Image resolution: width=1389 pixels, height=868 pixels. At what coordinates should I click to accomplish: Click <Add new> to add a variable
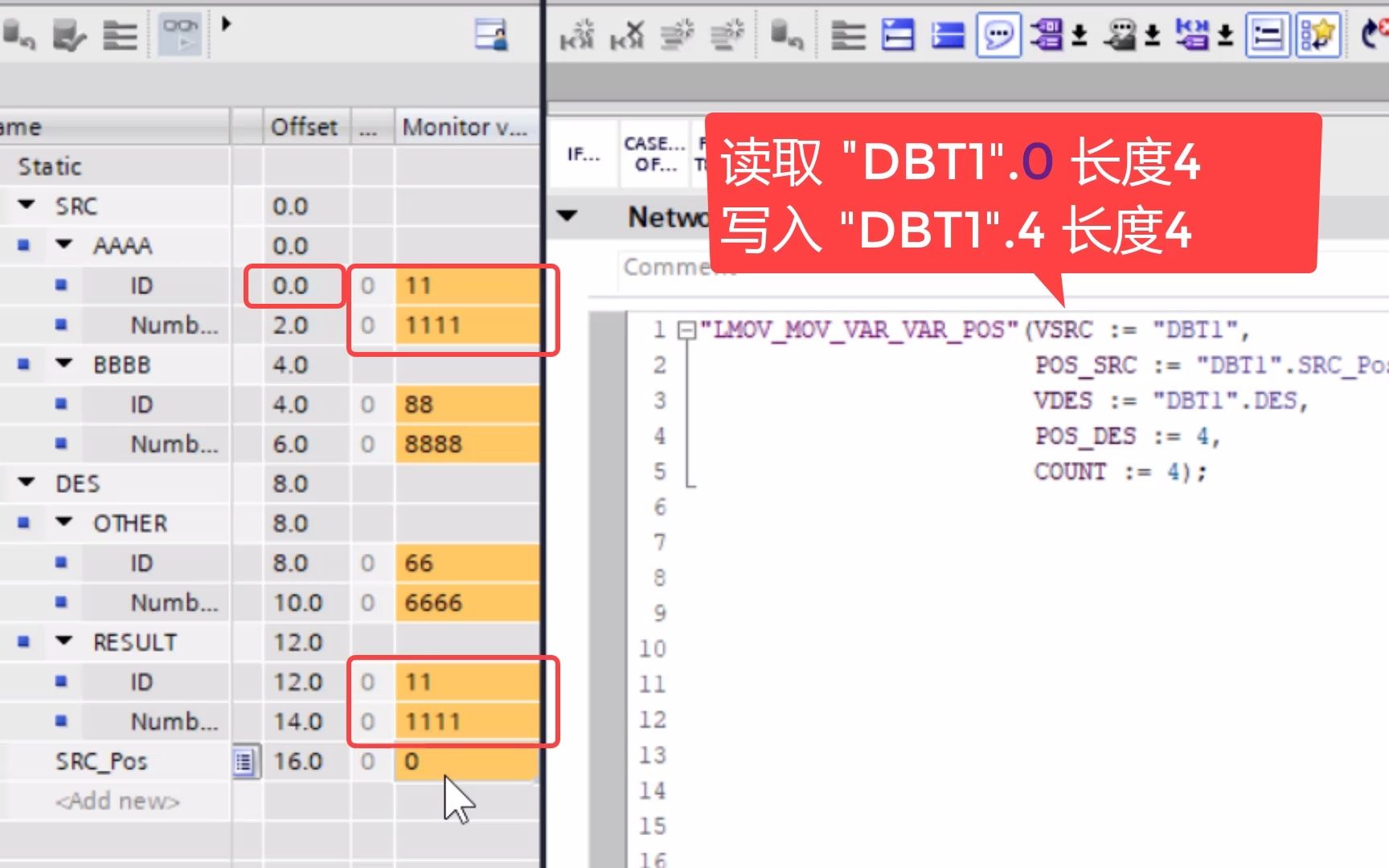click(x=117, y=800)
